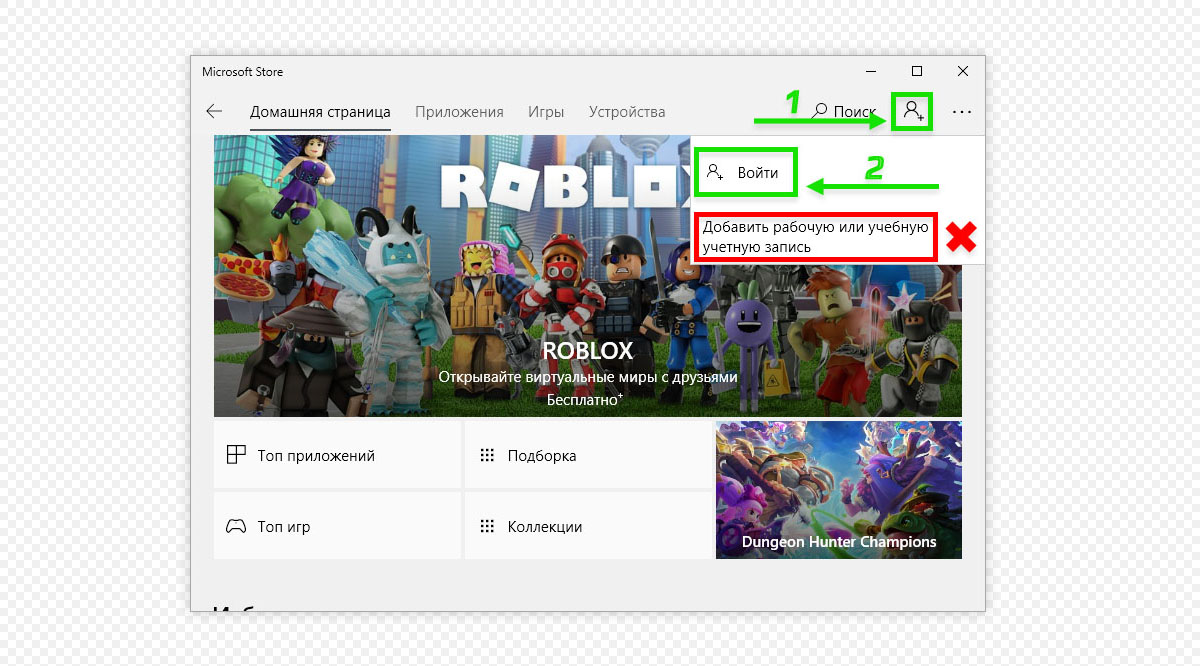
Task: Click the Топ игр gamepad icon
Action: click(x=236, y=526)
